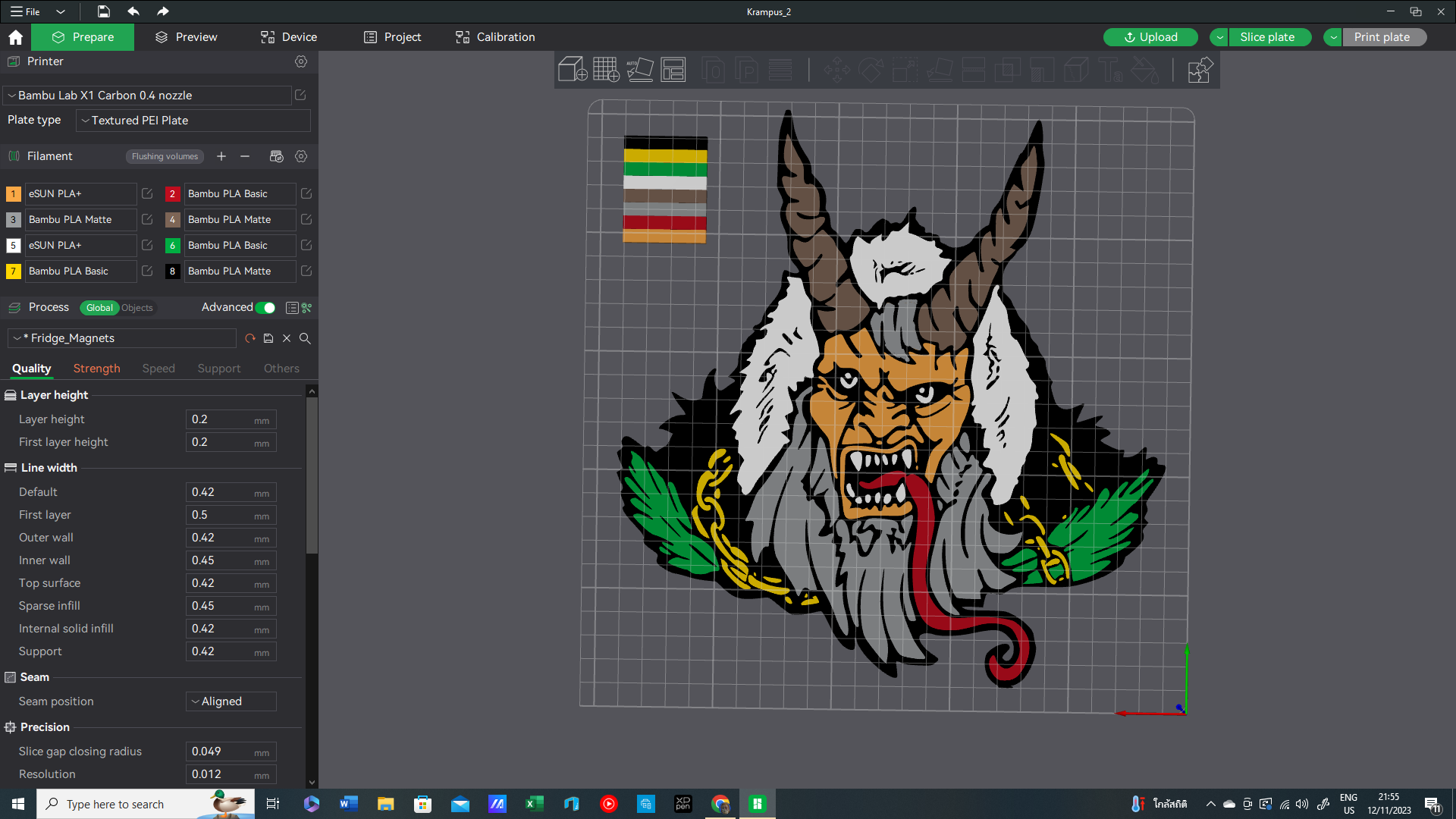Image resolution: width=1456 pixels, height=819 pixels.
Task: Click the Redo arrow icon
Action: (162, 11)
